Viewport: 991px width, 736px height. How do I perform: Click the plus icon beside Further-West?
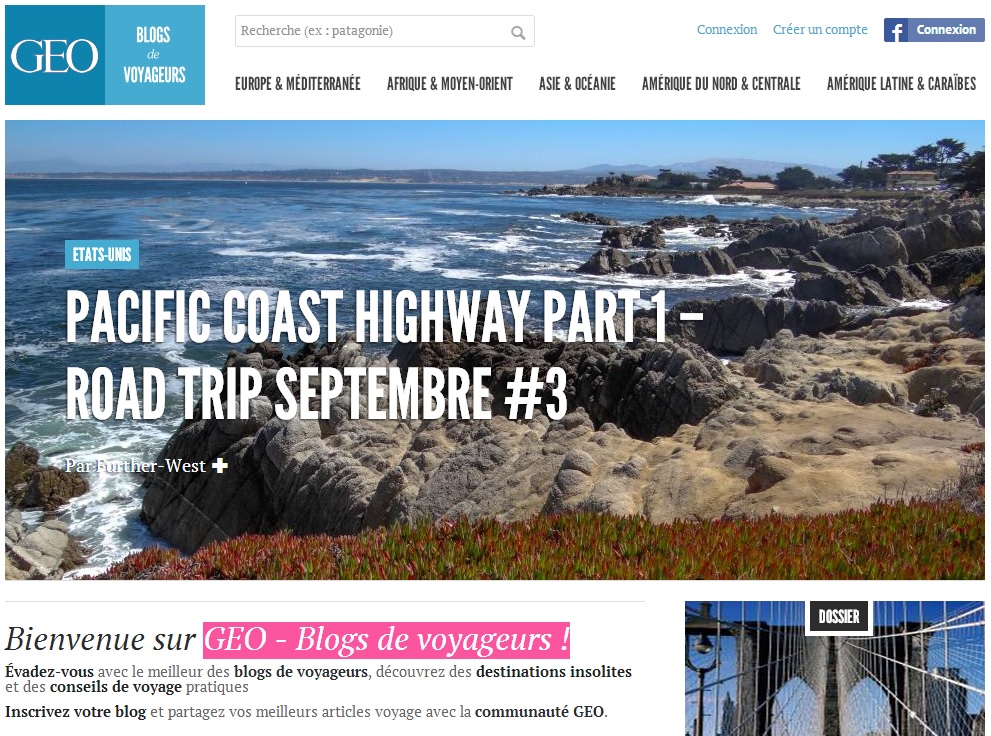pyautogui.click(x=219, y=466)
